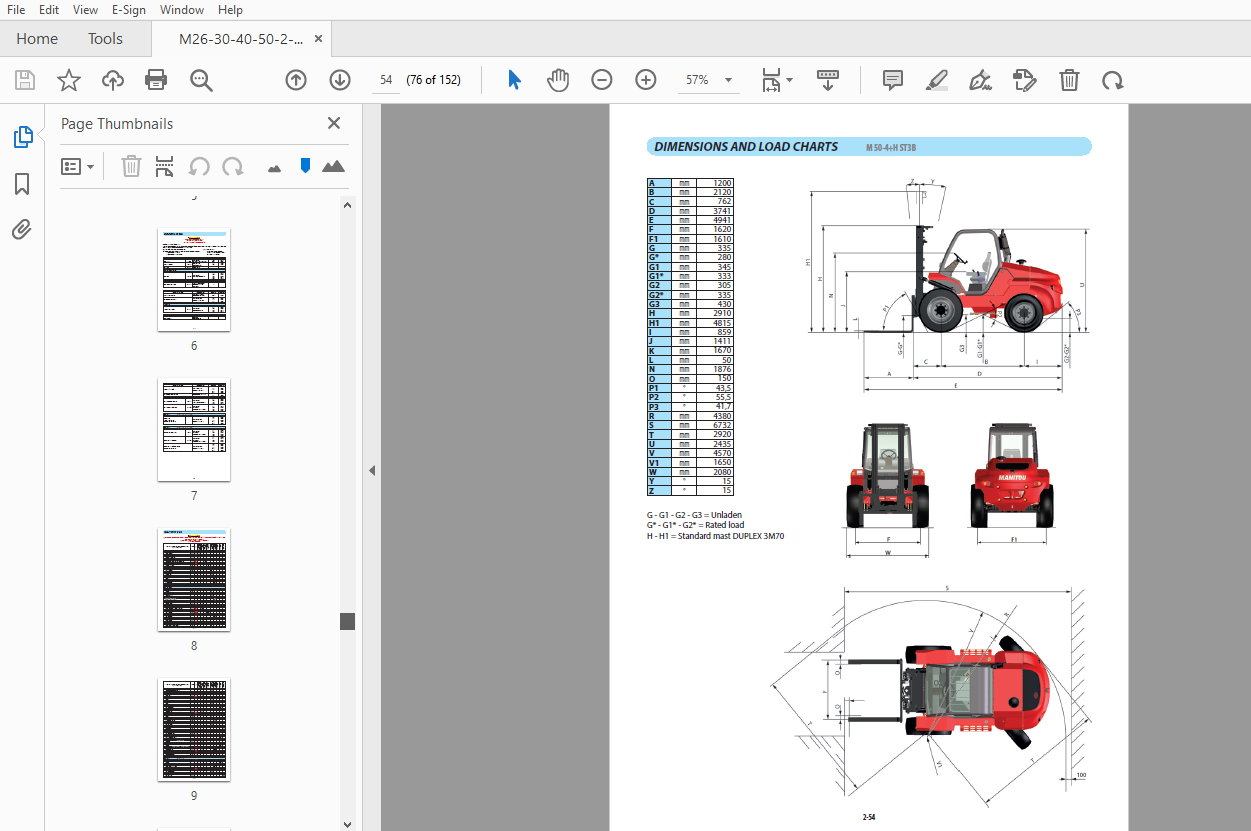Open the View menu
The height and width of the screenshot is (831, 1251).
point(86,10)
